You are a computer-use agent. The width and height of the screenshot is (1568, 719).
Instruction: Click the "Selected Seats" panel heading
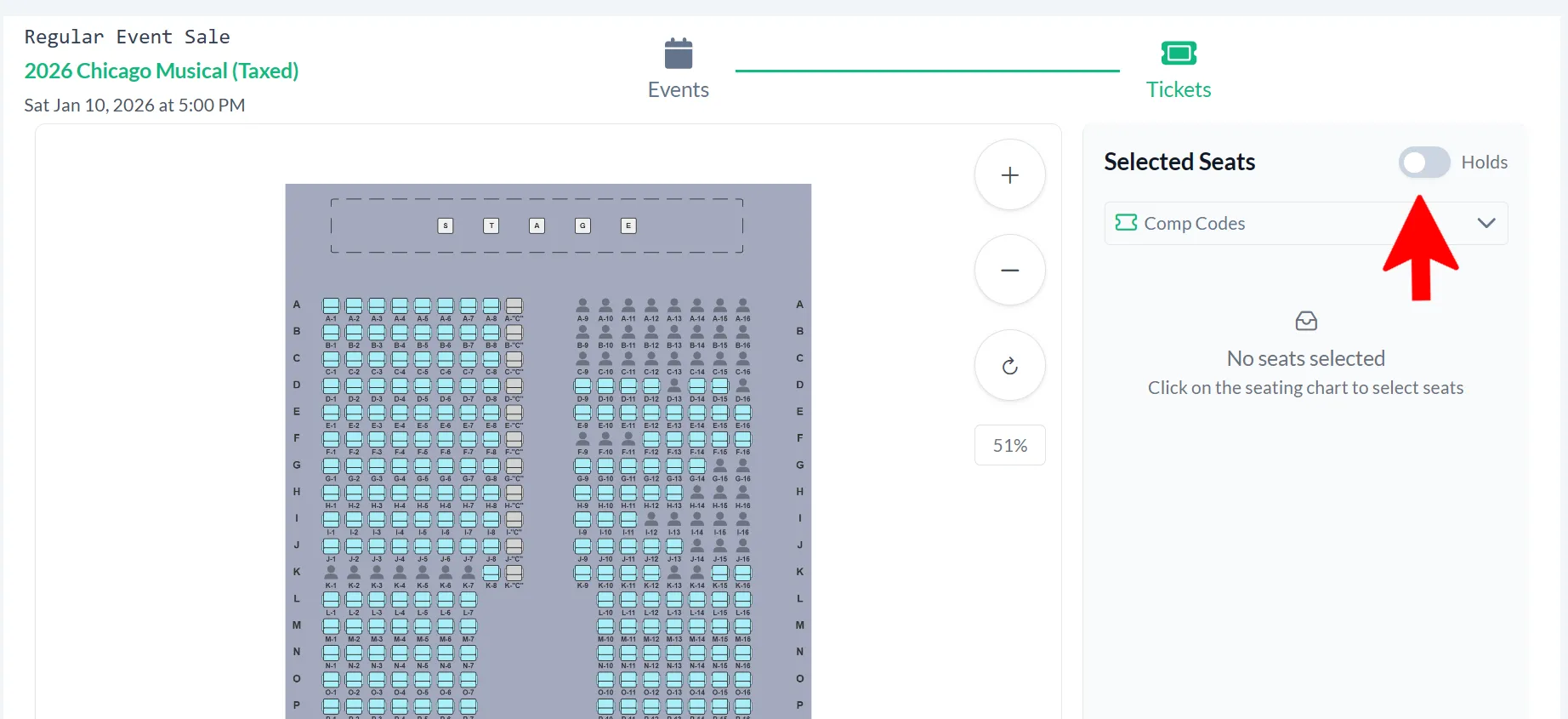click(1179, 162)
